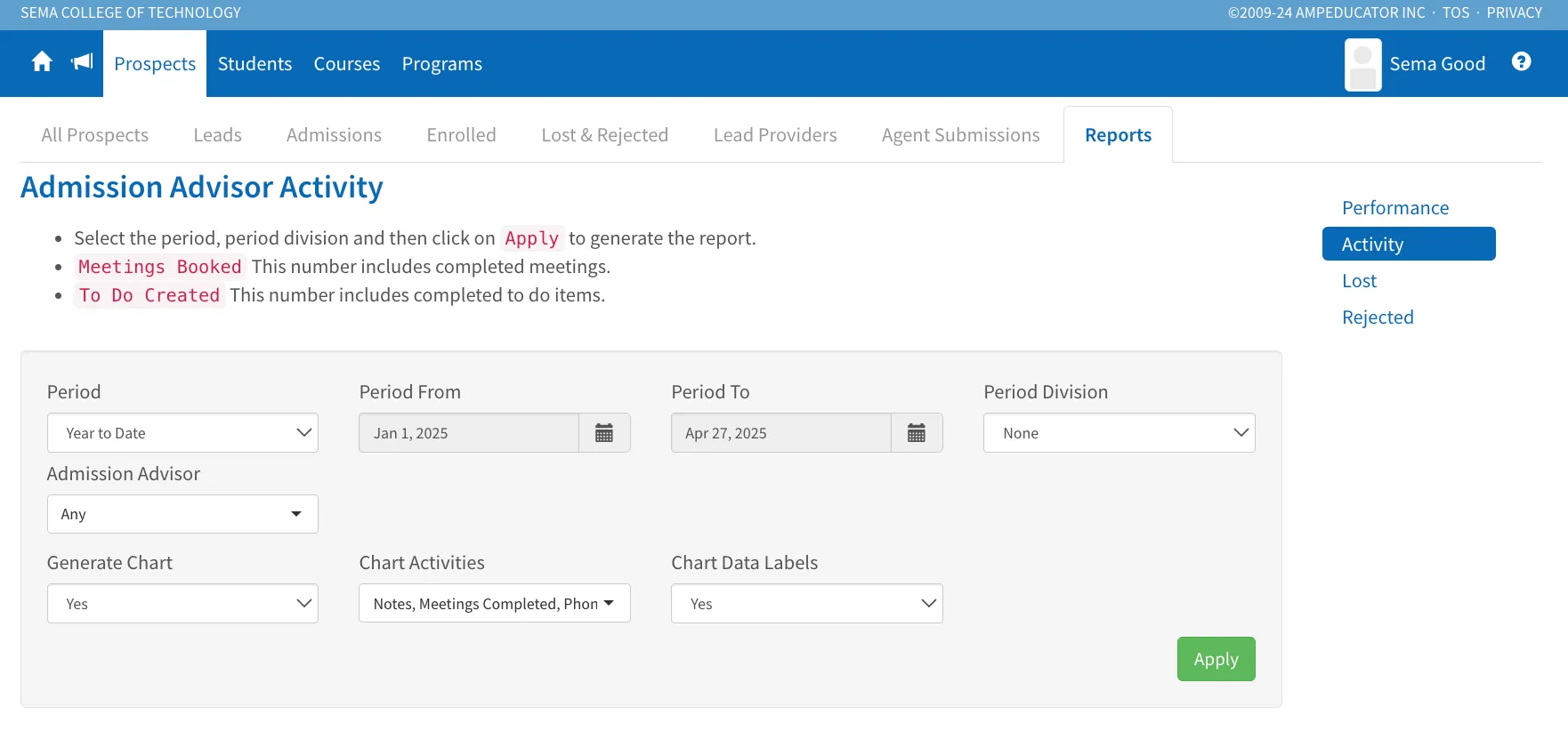
Task: Open the Period Division dropdown
Action: point(1119,433)
